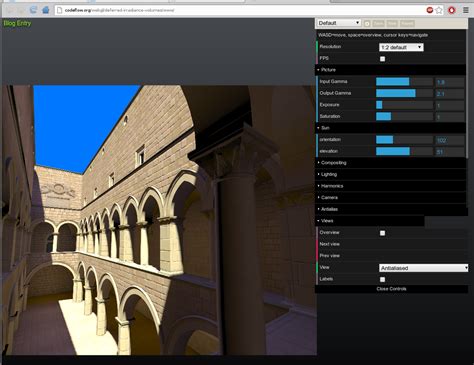Expand the Lighting folder
This screenshot has width=474, height=365.
pos(391,174)
